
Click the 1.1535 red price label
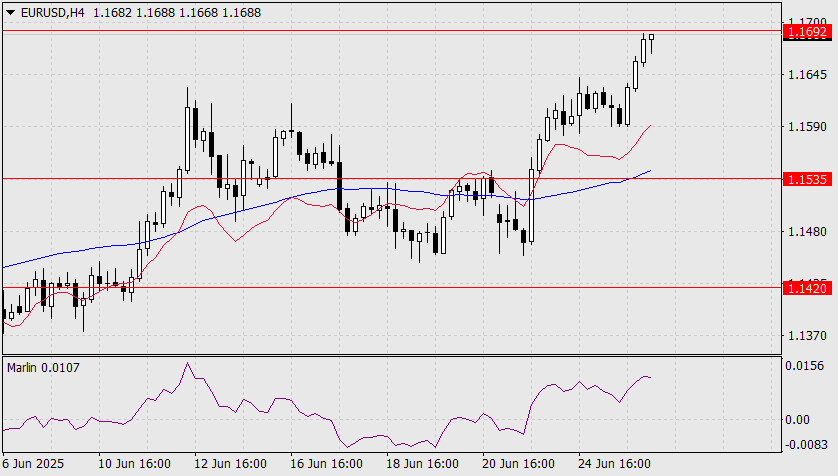808,179
